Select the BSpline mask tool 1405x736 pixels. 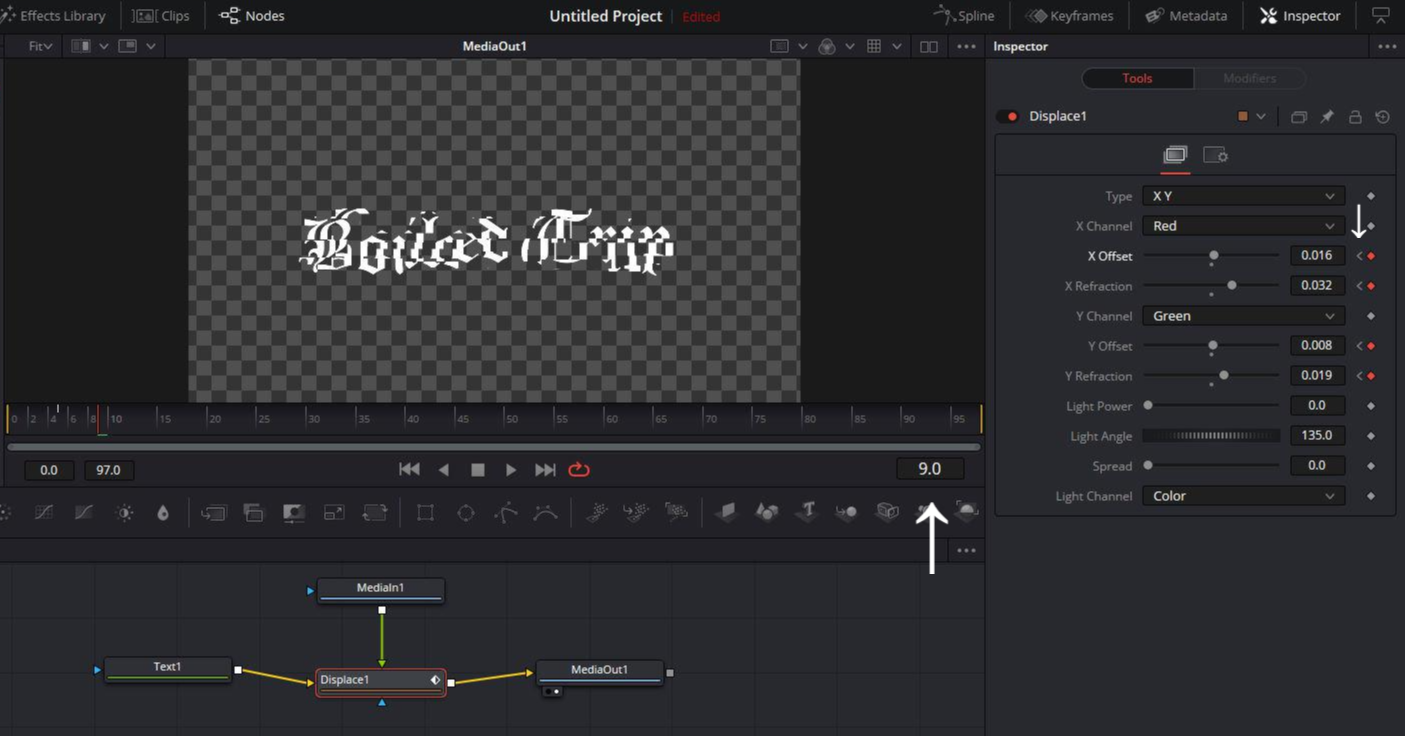(x=545, y=512)
